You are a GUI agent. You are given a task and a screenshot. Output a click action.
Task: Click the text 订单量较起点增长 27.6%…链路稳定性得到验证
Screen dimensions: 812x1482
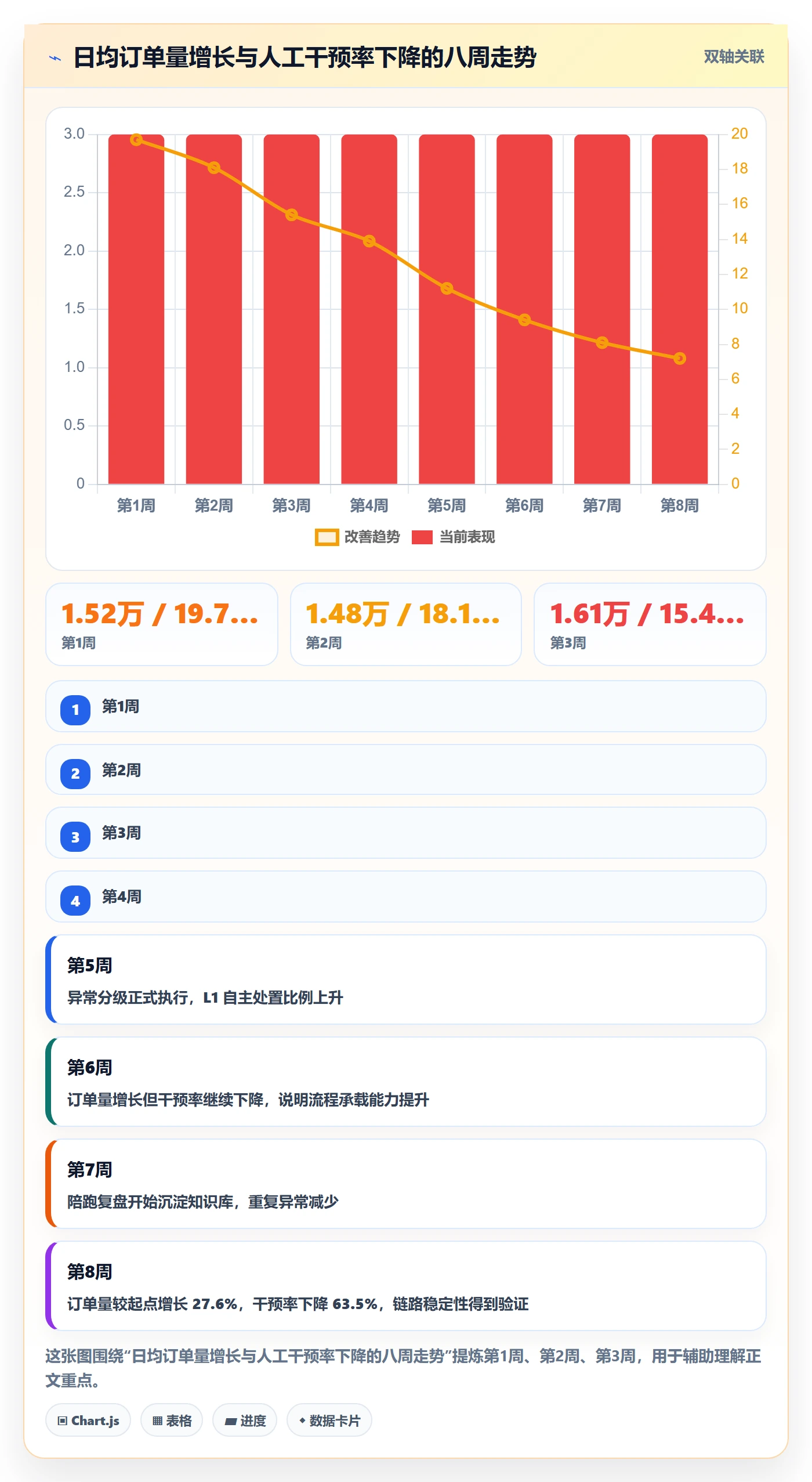[x=298, y=1304]
